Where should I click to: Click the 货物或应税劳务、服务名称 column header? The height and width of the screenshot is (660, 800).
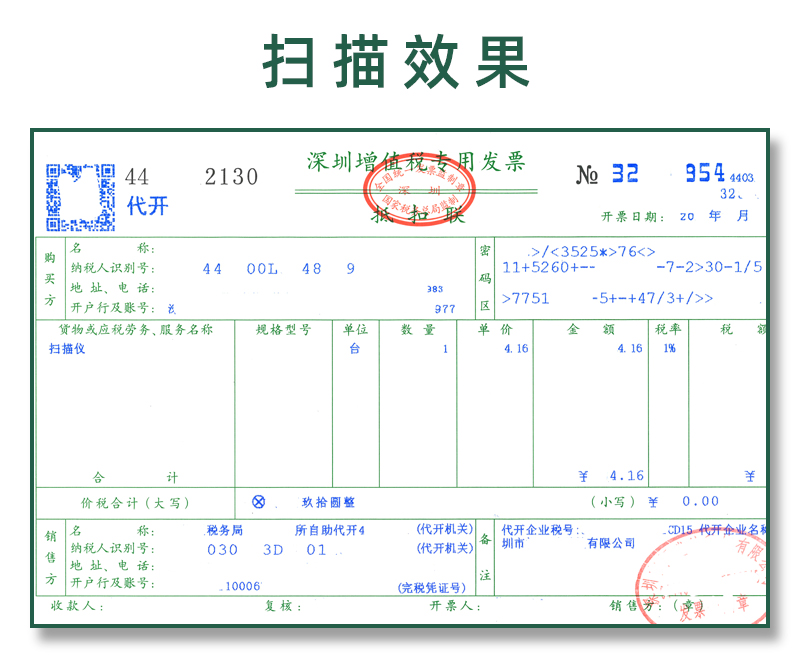point(136,329)
